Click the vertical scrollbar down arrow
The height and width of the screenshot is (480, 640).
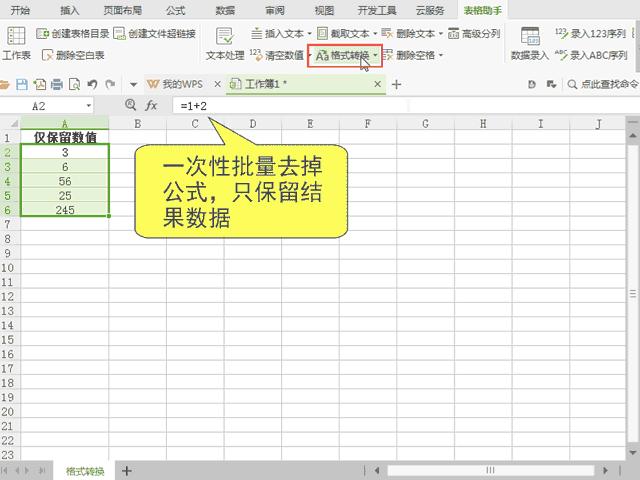click(x=633, y=452)
